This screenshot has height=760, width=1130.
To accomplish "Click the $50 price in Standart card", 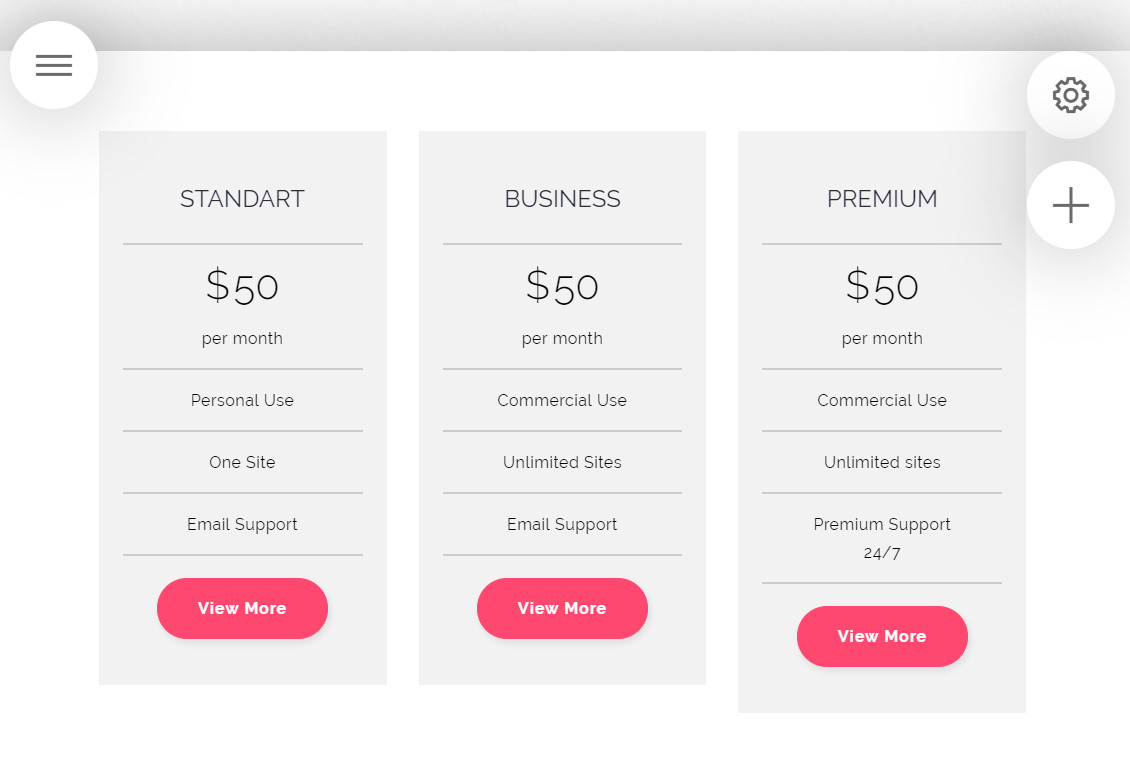I will tap(242, 287).
